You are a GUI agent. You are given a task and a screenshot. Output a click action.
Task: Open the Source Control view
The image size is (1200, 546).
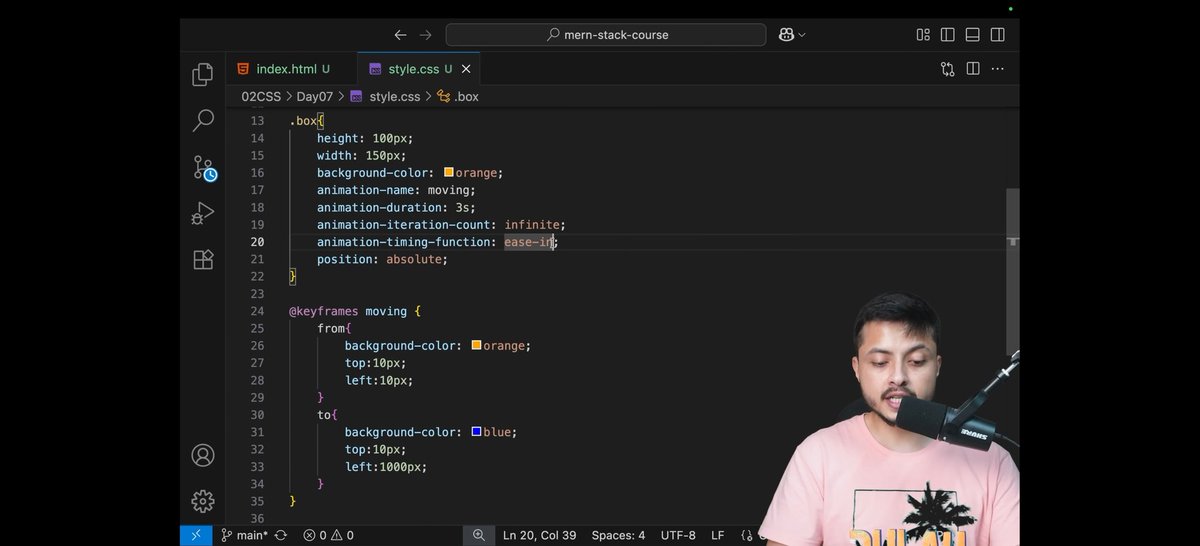(x=204, y=168)
